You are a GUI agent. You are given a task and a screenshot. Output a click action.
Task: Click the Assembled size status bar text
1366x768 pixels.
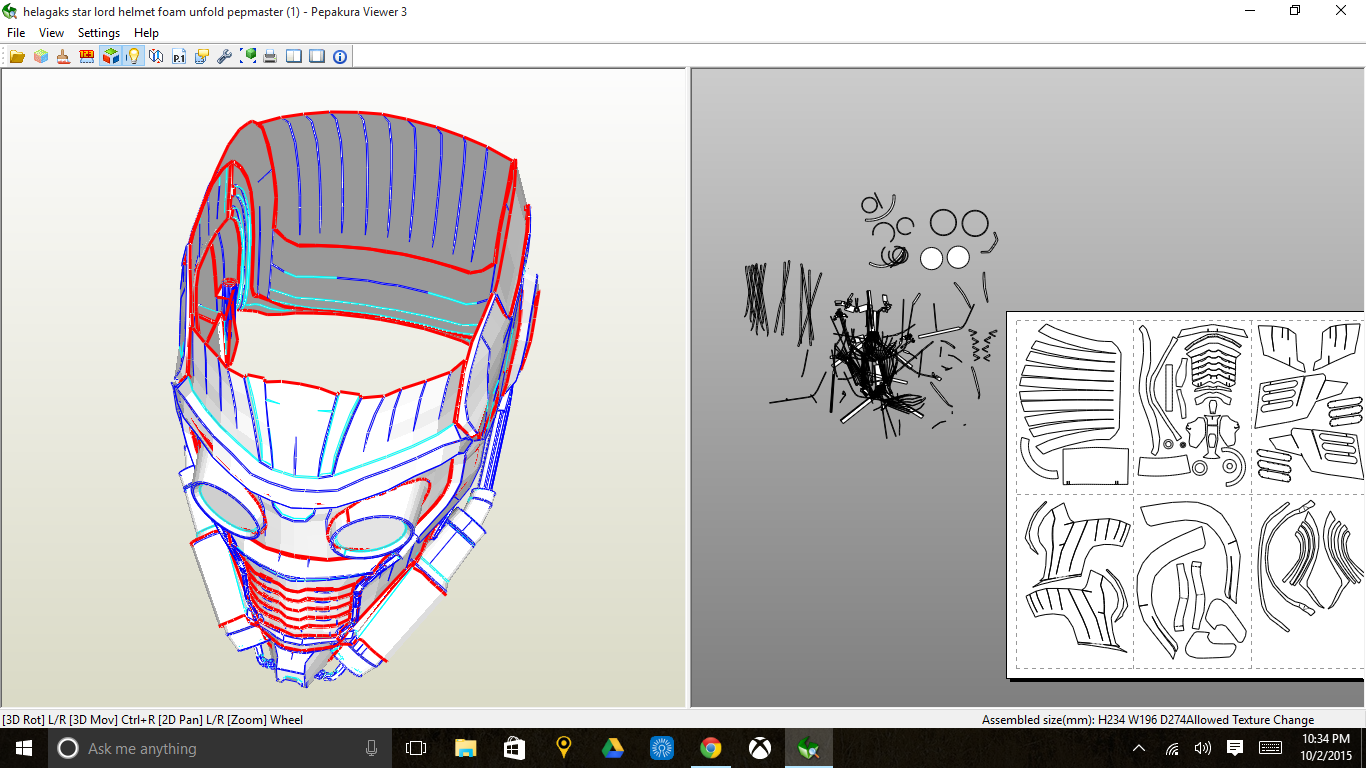(1147, 720)
